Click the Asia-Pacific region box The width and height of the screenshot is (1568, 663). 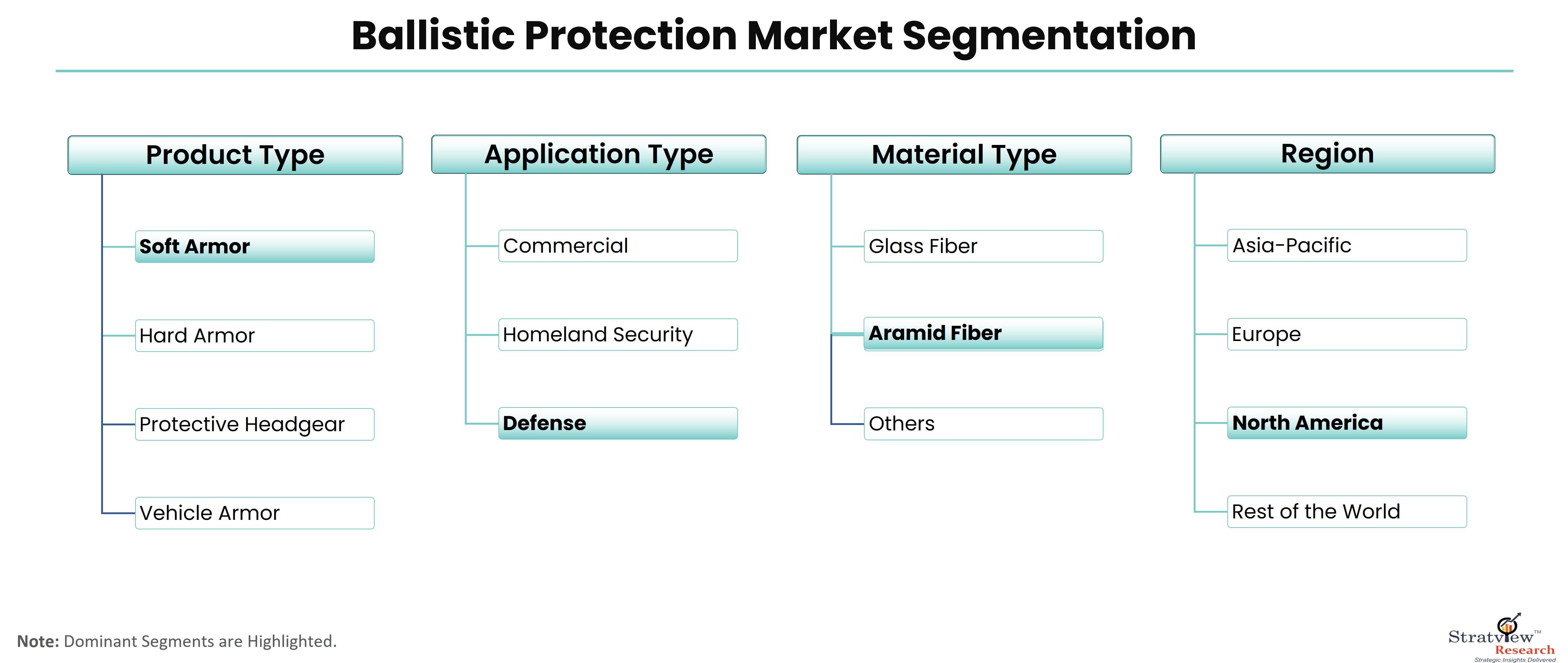tap(1347, 245)
